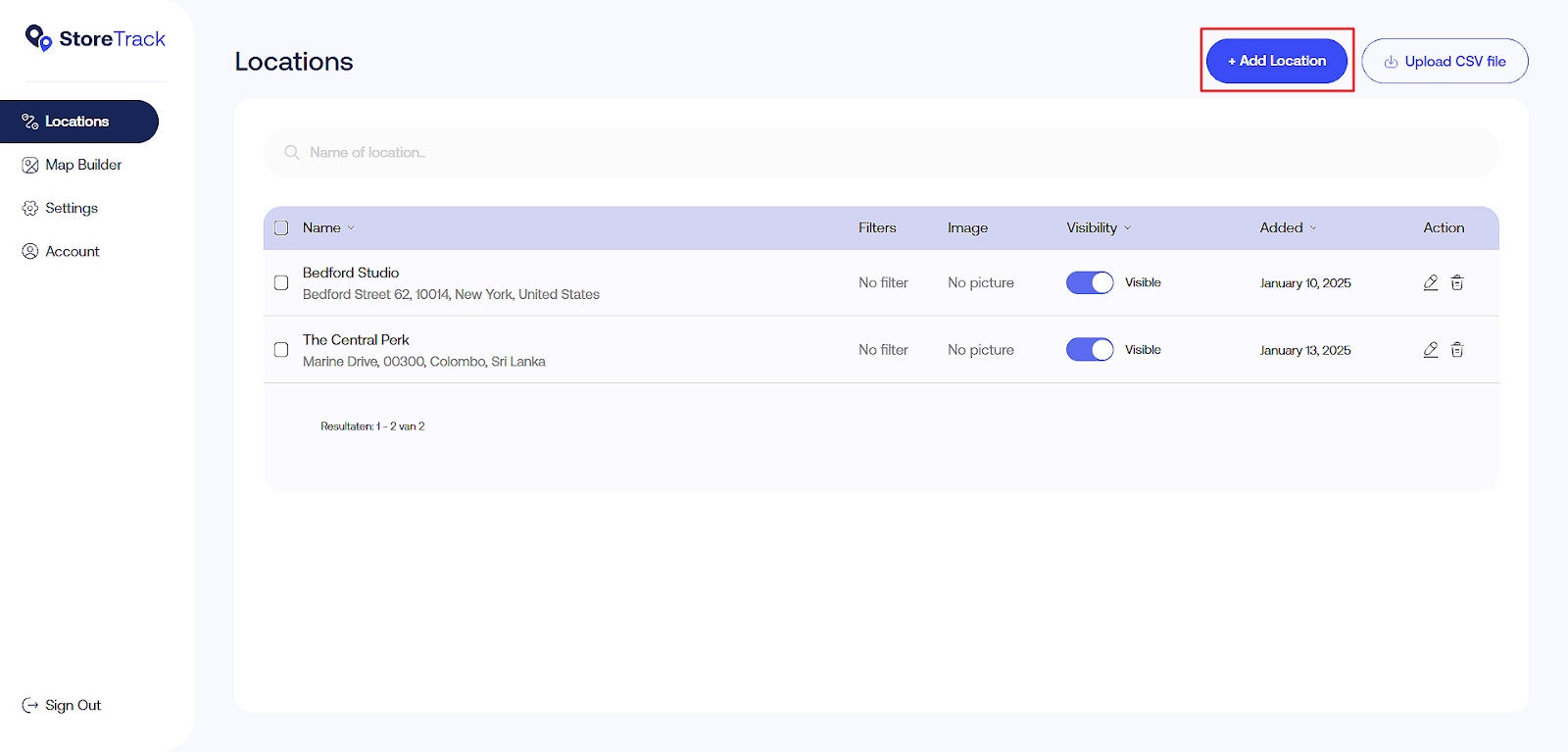Click Visible label in Bedford Studio row
1568x752 pixels.
pos(1143,282)
